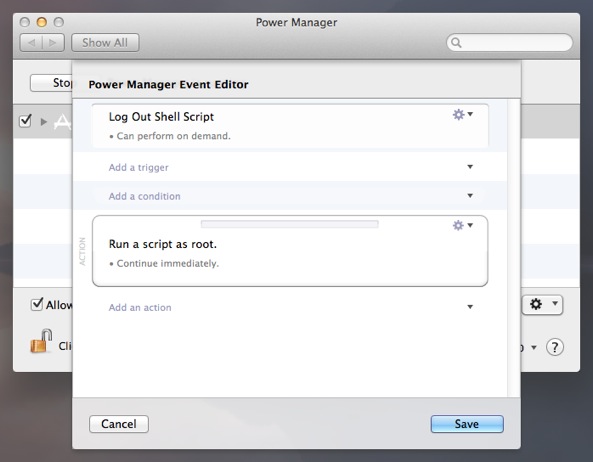Click the search field in toolbar
593x462 pixels.
tap(509, 43)
